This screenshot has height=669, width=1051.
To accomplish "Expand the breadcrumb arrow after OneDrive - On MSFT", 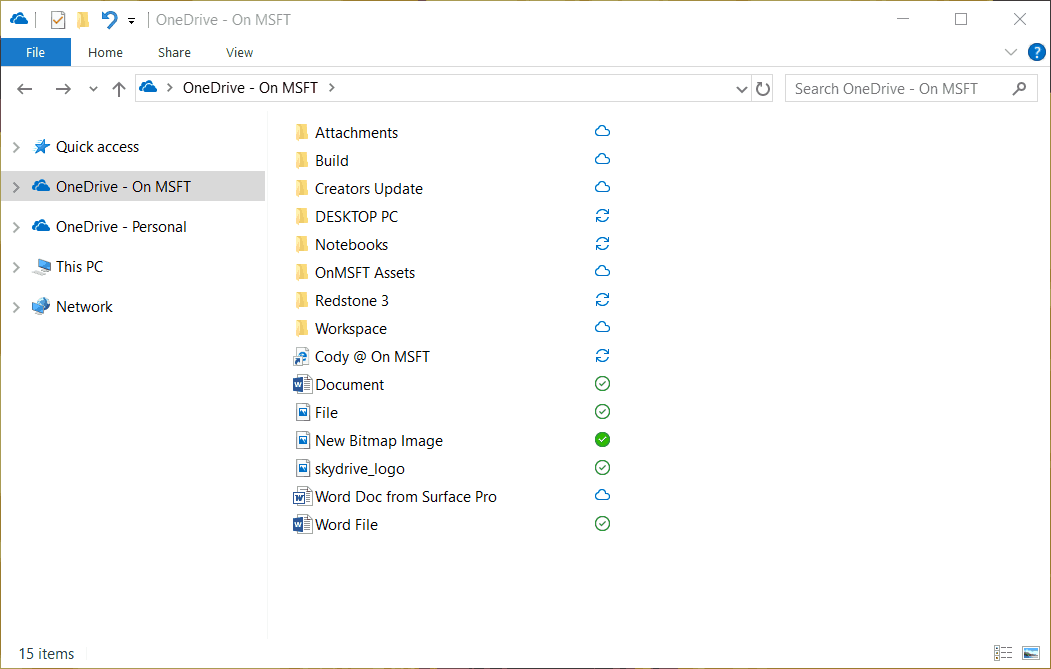I will 332,88.
